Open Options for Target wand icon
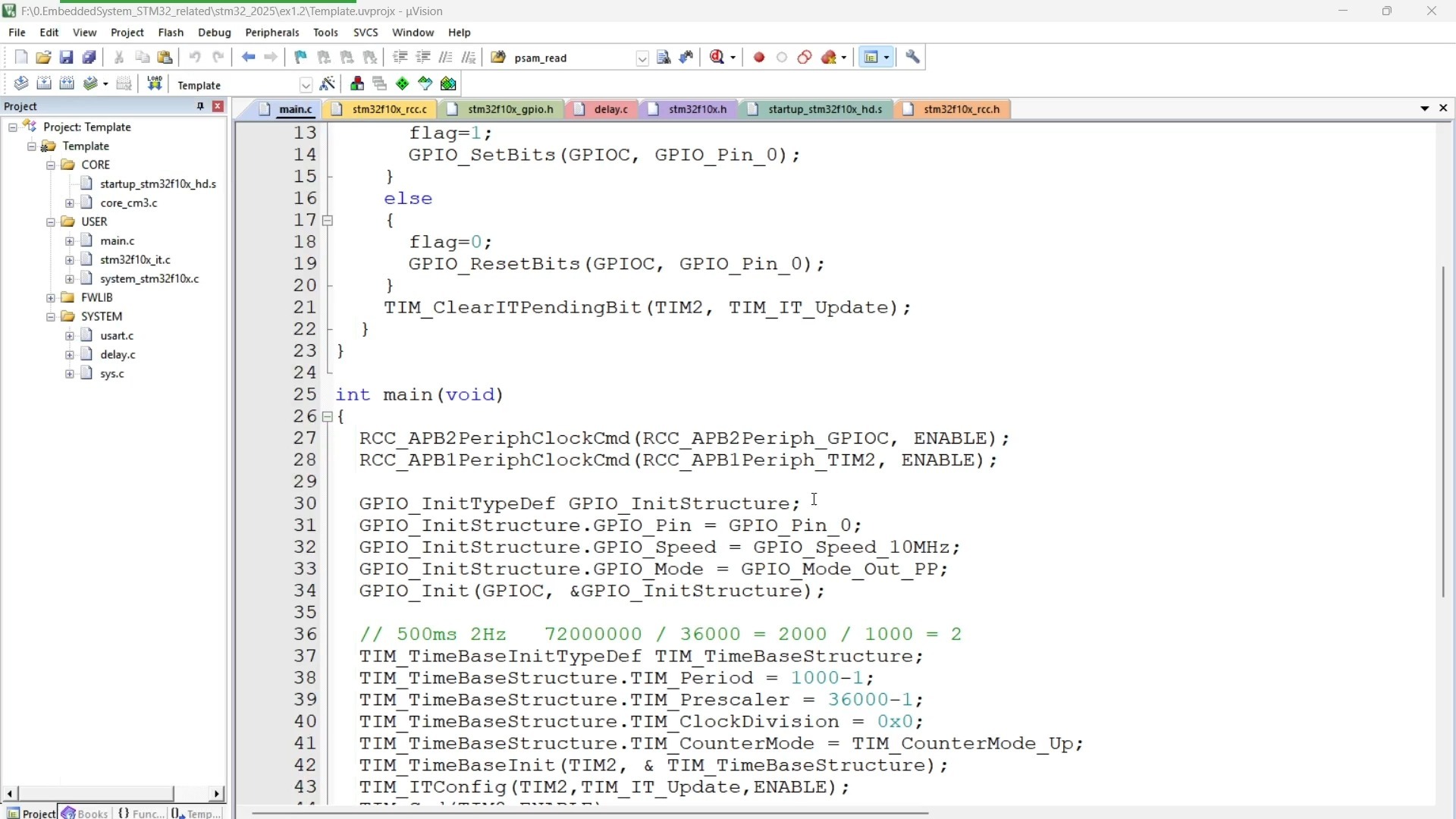This screenshot has height=819, width=1456. click(x=328, y=84)
